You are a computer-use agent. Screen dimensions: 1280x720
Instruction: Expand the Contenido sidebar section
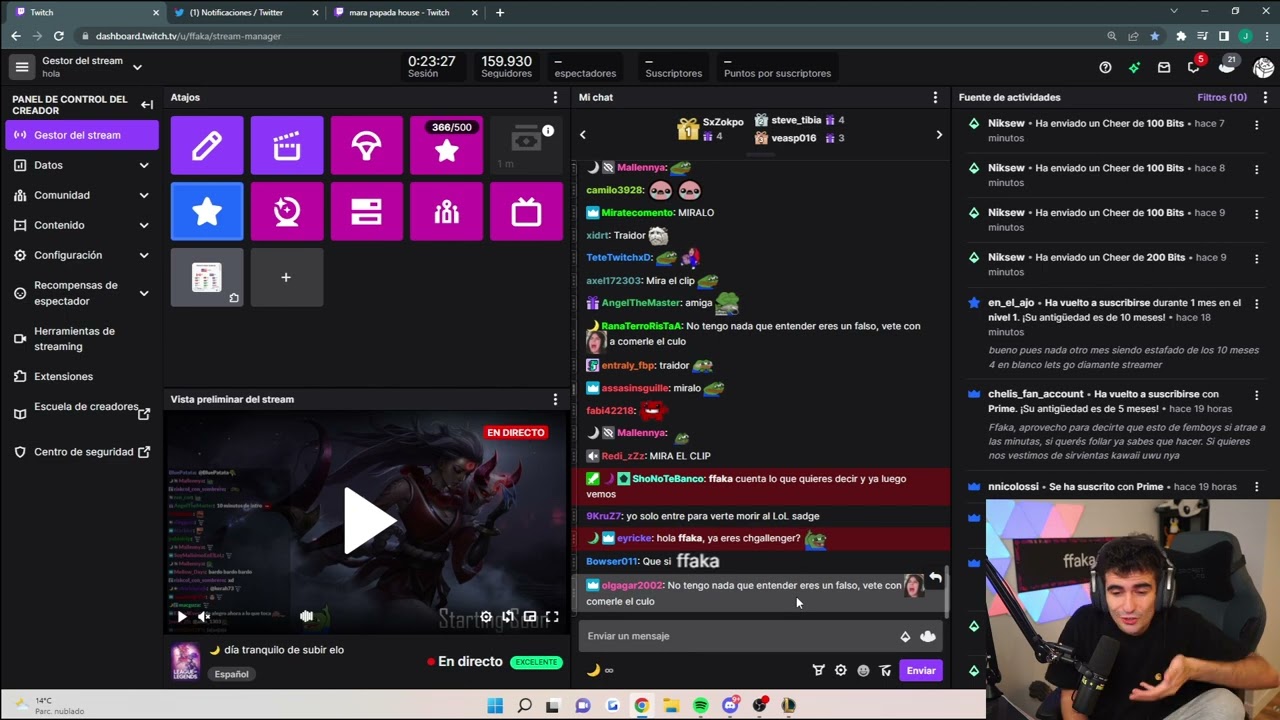pyautogui.click(x=144, y=225)
